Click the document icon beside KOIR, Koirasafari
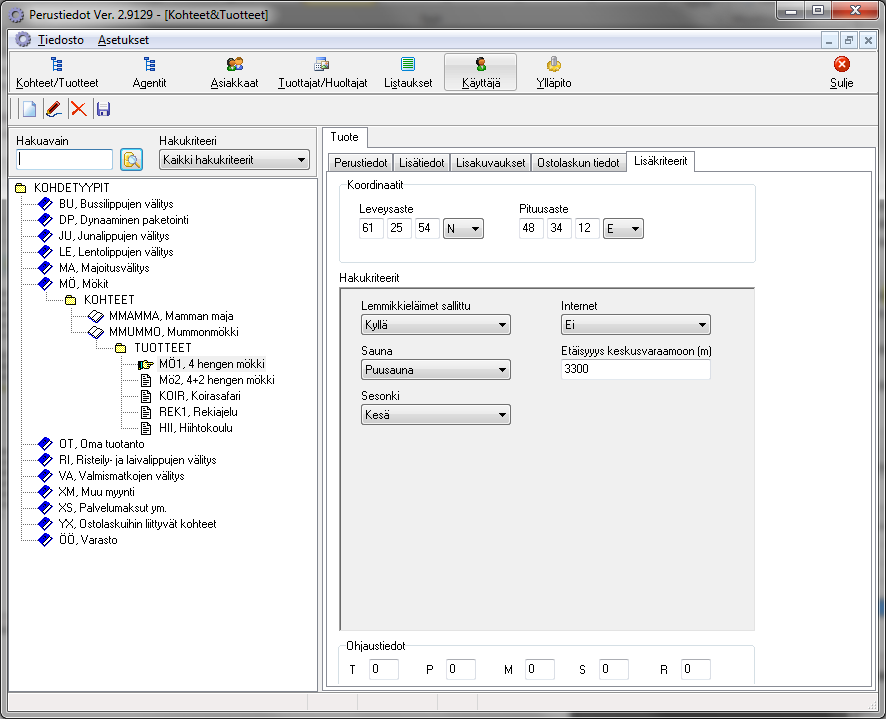 pyautogui.click(x=146, y=396)
